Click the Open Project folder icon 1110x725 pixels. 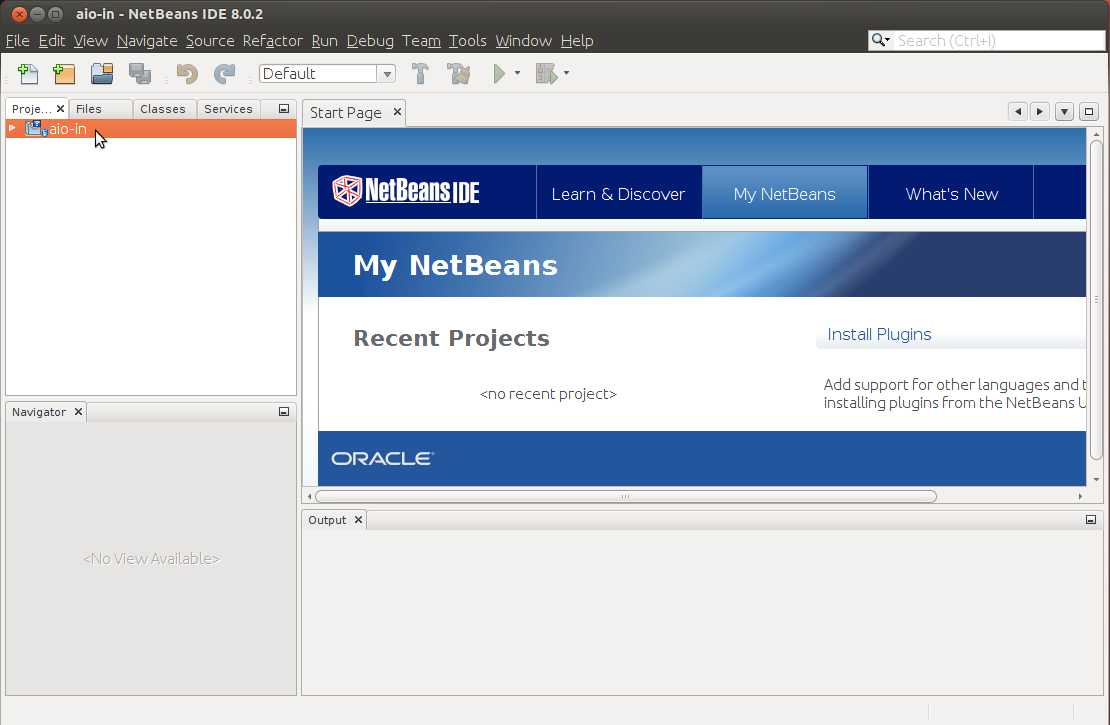pyautogui.click(x=102, y=73)
